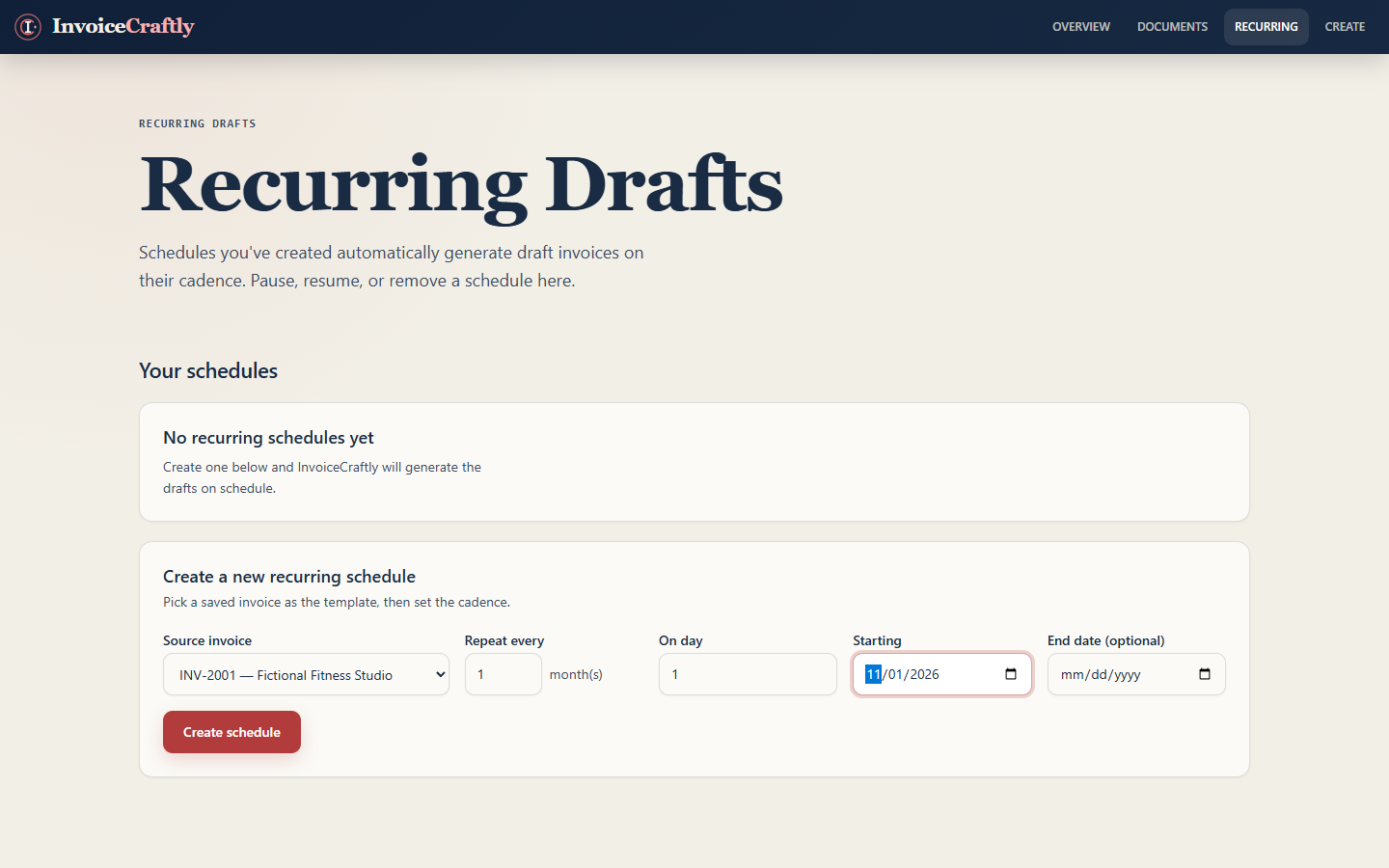Click the 'Schedules you've created automatically' description

click(392, 266)
